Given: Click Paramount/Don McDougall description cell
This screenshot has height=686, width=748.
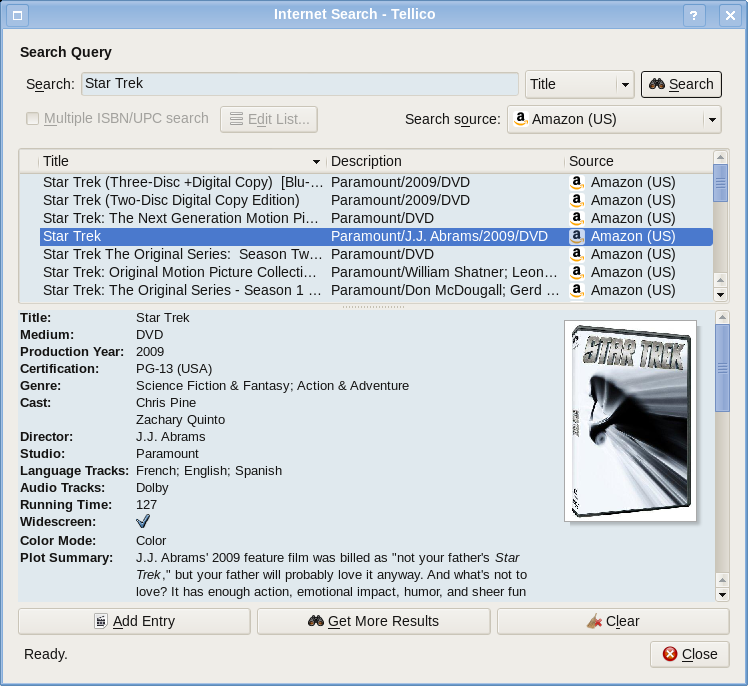Looking at the screenshot, I should pyautogui.click(x=445, y=291).
